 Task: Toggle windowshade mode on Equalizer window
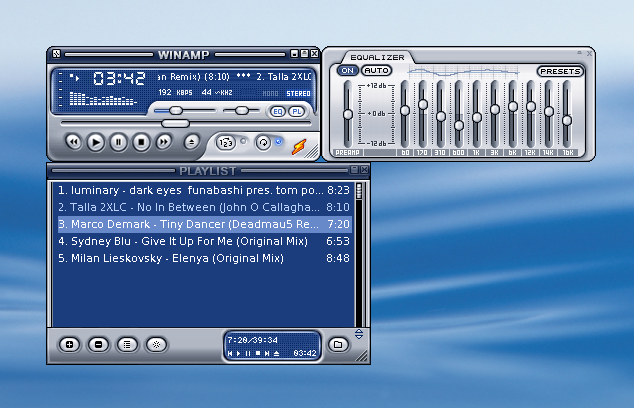pyautogui.click(x=579, y=53)
